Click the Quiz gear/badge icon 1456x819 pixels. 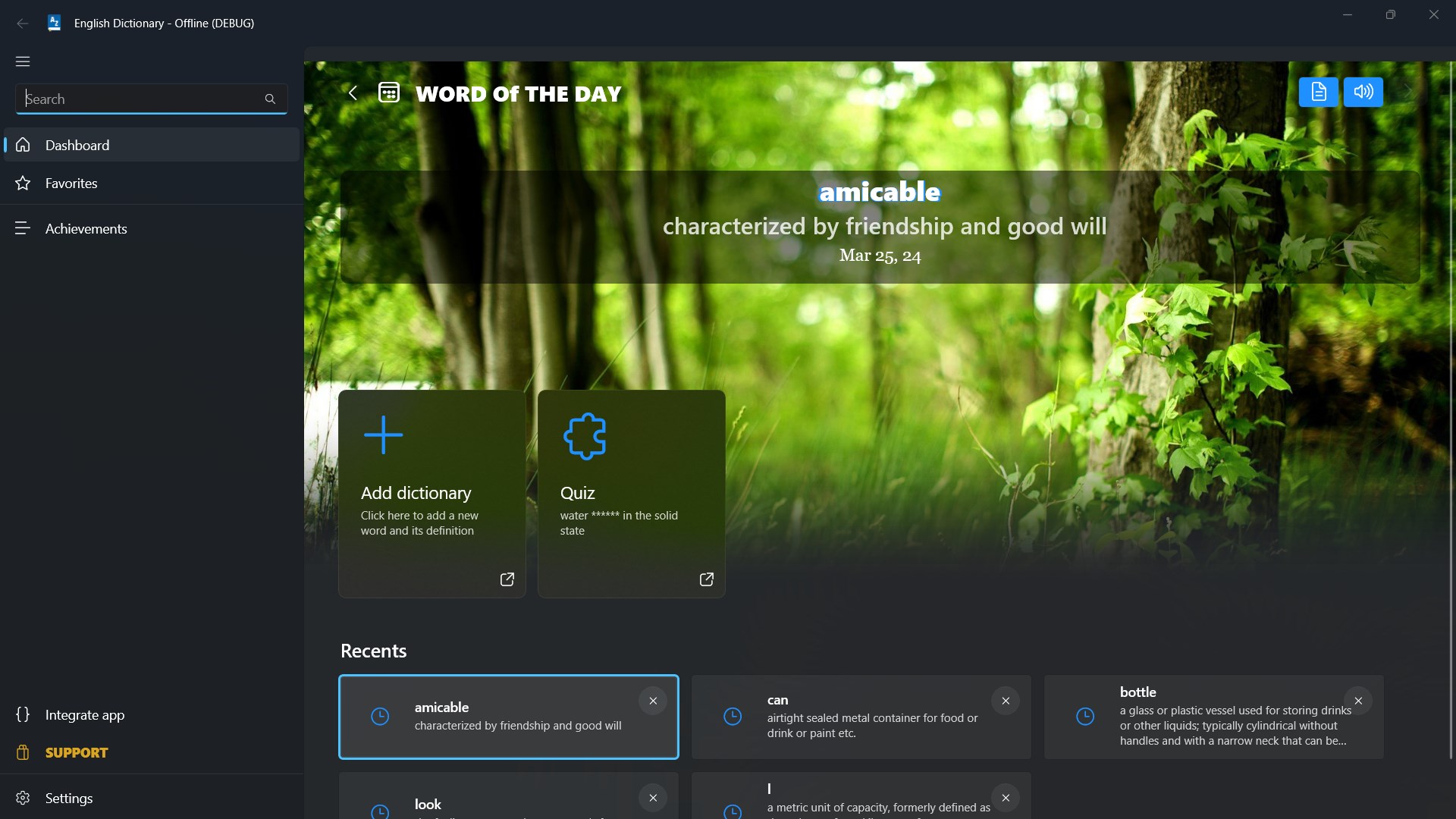(x=584, y=435)
